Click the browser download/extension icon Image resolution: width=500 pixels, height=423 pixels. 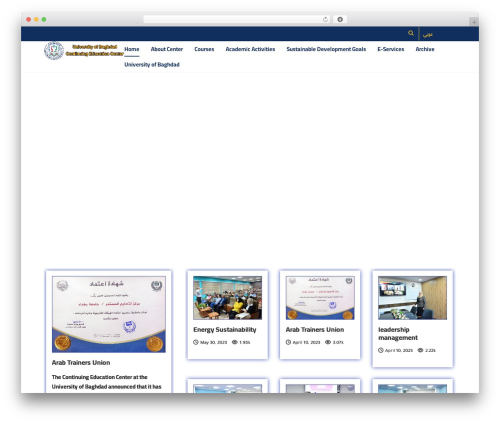pyautogui.click(x=340, y=19)
